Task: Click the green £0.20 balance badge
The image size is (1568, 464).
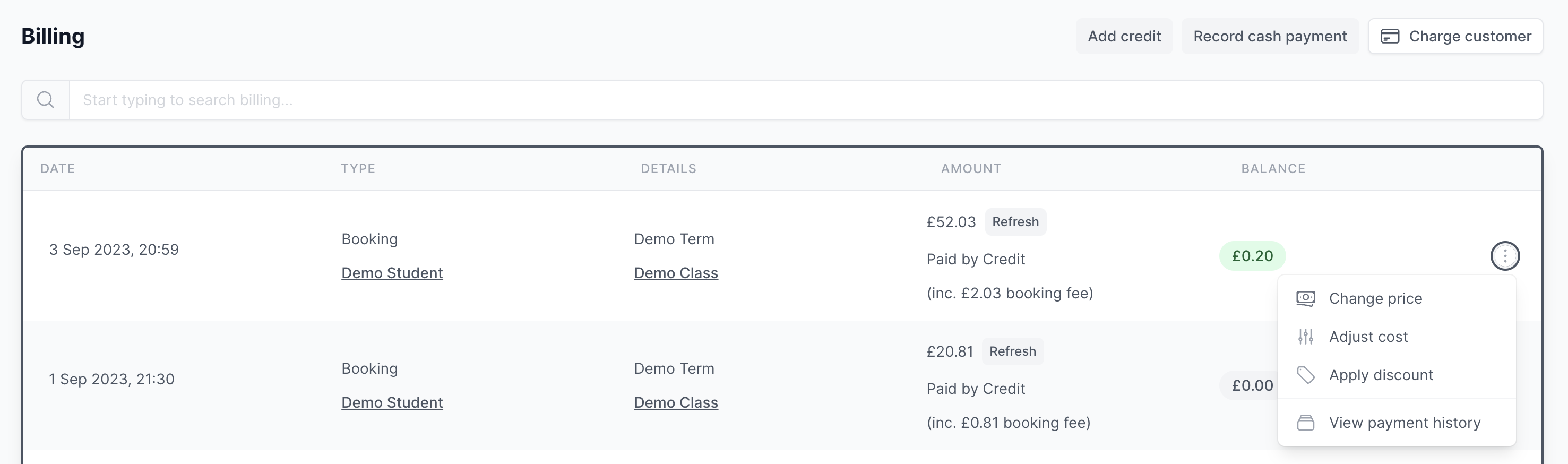Action: pyautogui.click(x=1253, y=256)
